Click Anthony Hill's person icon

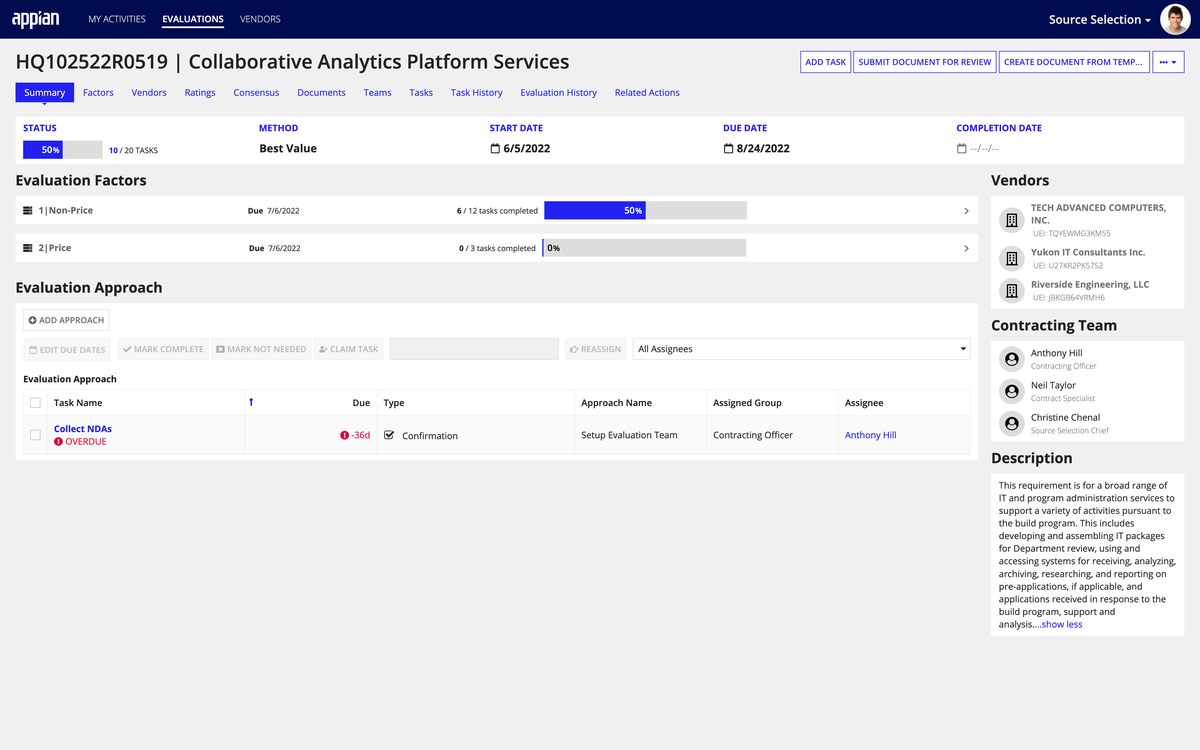[1011, 359]
